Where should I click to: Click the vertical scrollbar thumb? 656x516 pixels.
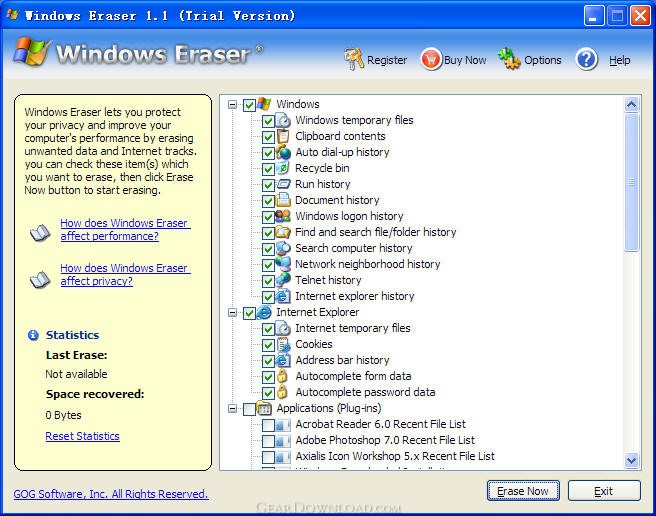pos(631,182)
